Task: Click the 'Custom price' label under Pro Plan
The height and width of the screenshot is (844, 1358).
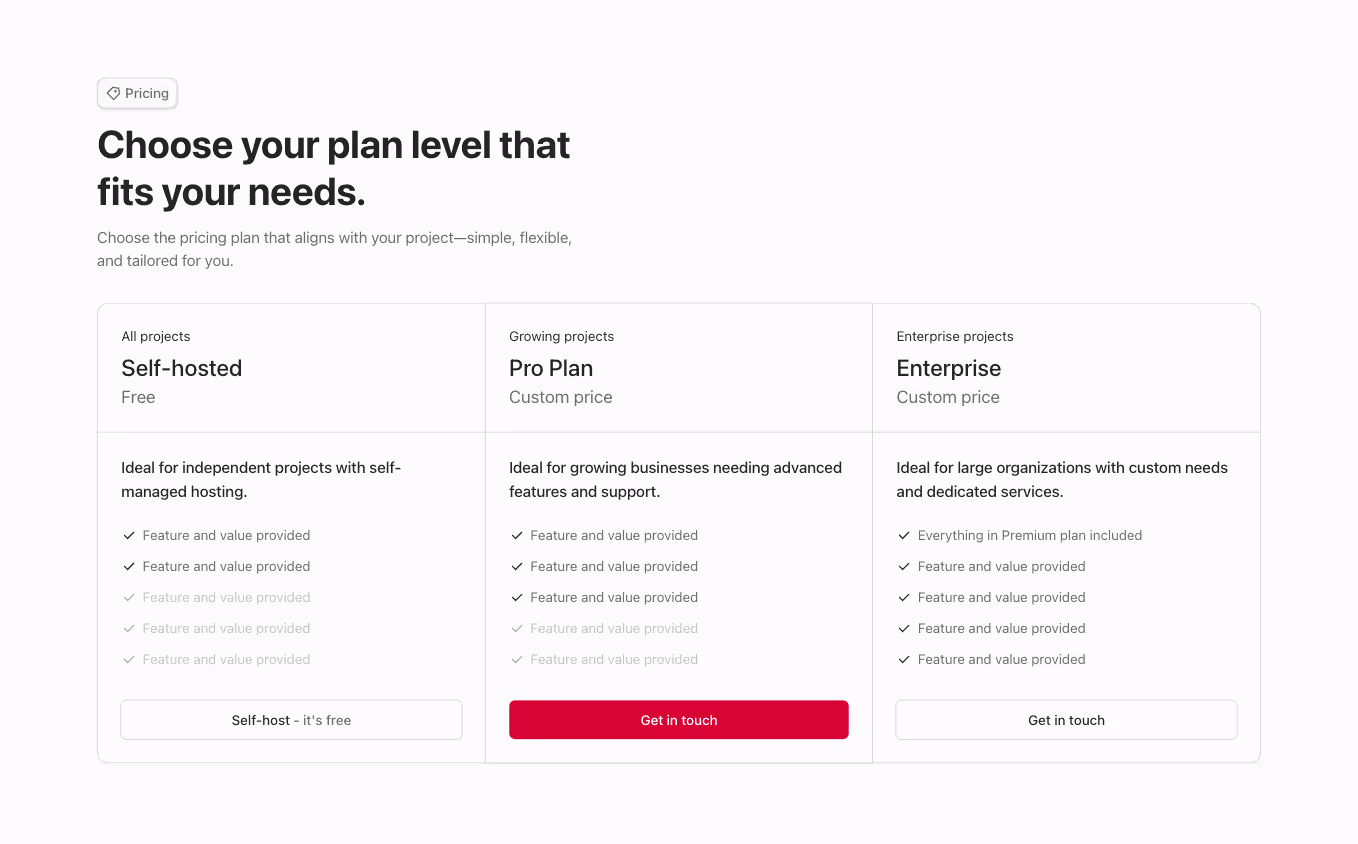Action: point(560,397)
